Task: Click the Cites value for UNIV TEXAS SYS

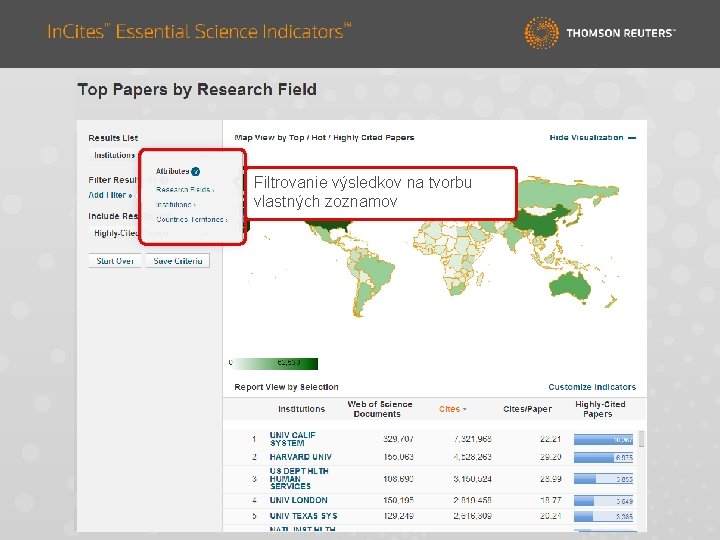Action: (x=472, y=516)
